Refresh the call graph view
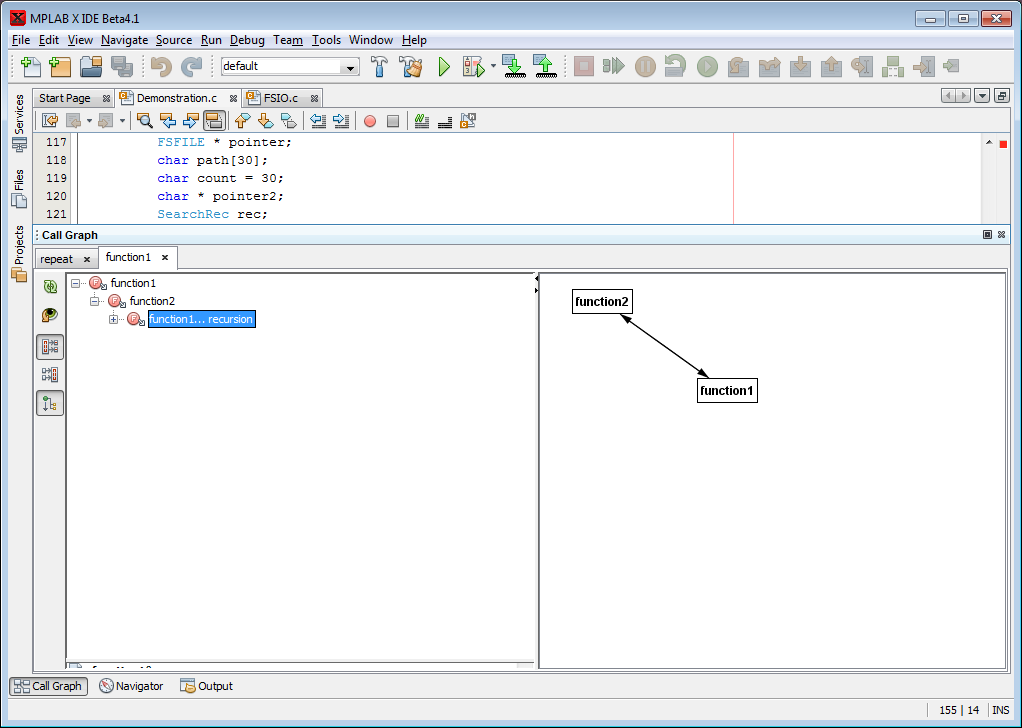This screenshot has width=1022, height=728. (49, 286)
